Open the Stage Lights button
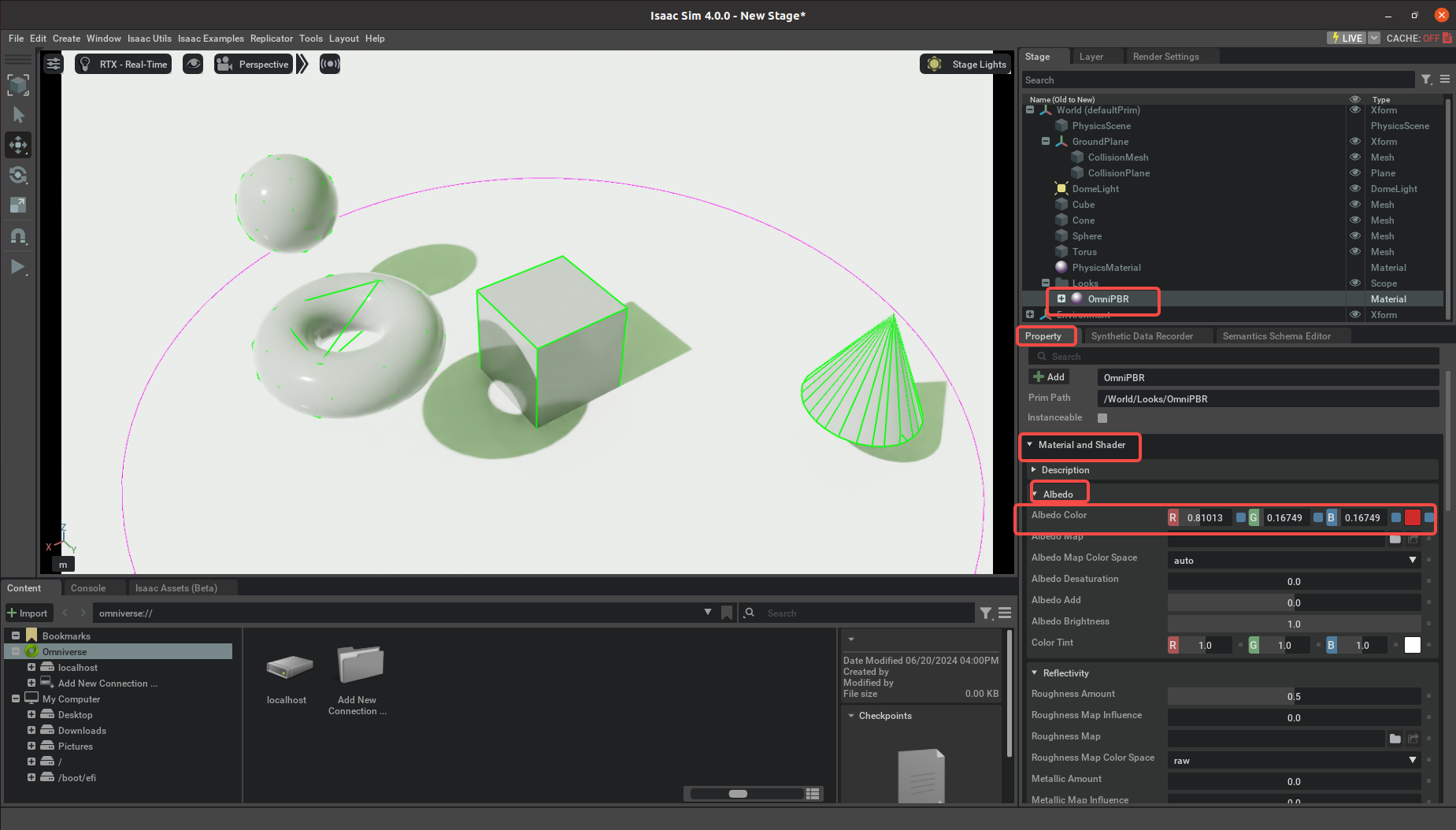This screenshot has height=830, width=1456. click(965, 64)
